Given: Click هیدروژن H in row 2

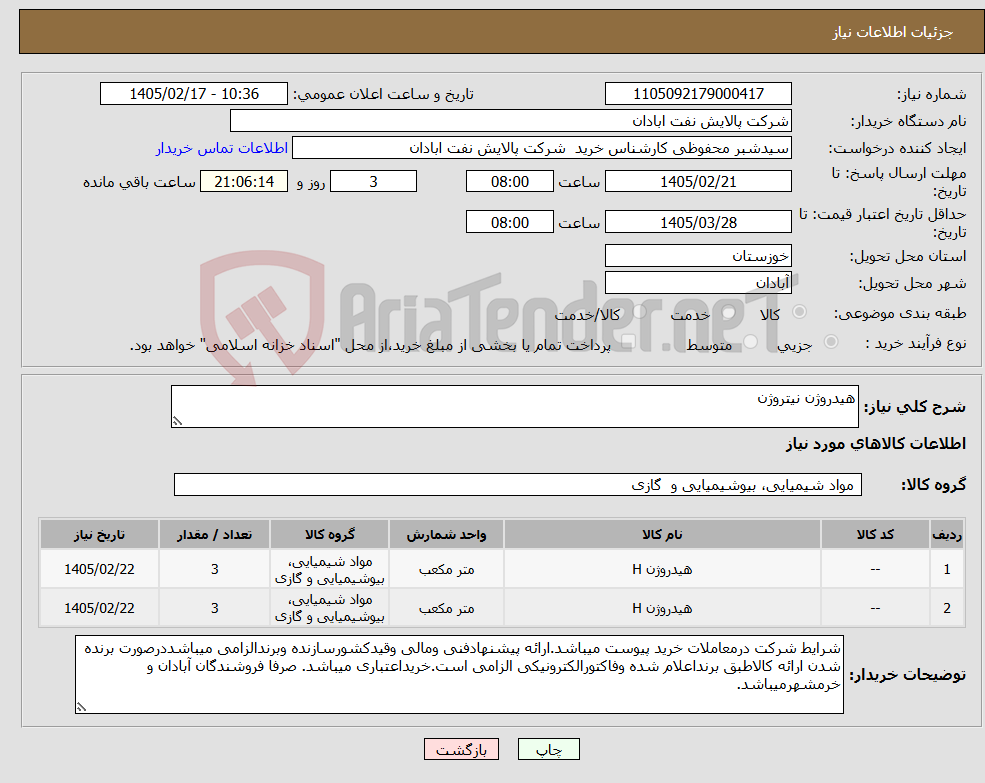Looking at the screenshot, I should click(662, 608).
